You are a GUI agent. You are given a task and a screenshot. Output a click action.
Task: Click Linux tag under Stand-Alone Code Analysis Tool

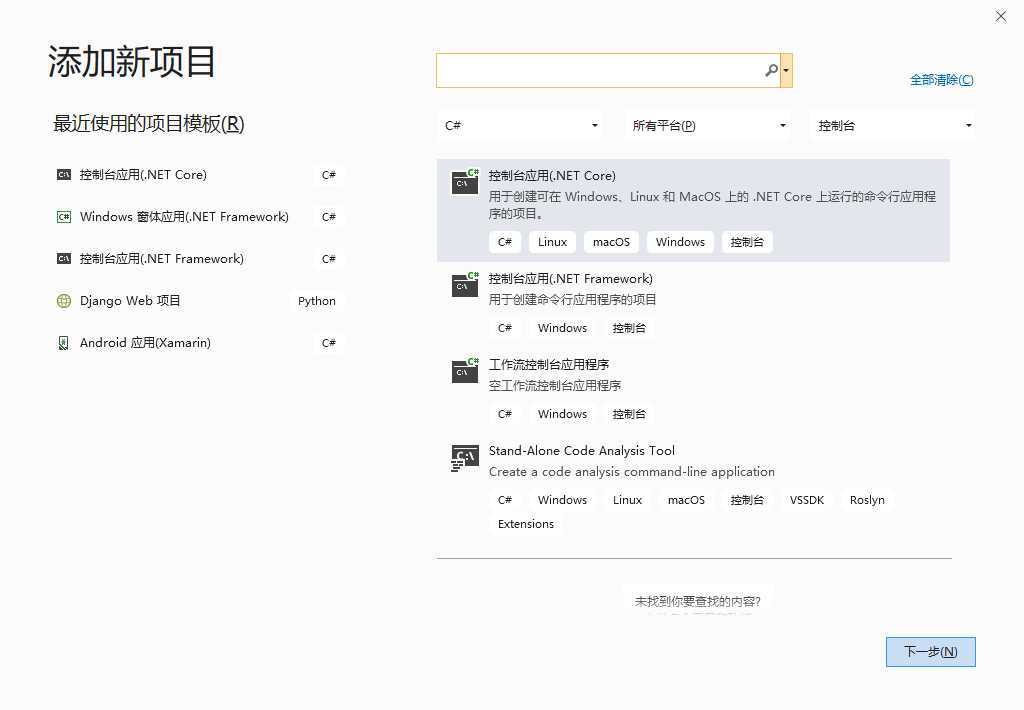pos(628,500)
